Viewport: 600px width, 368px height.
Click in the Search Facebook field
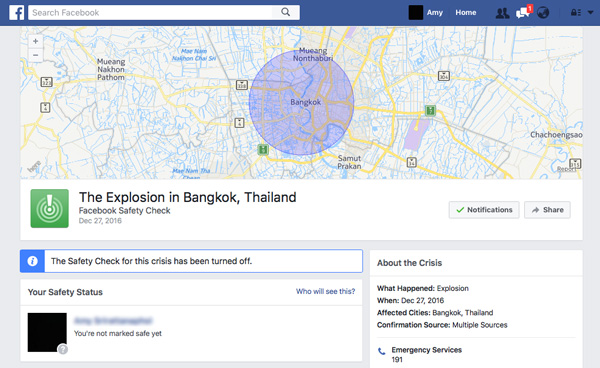[150, 13]
